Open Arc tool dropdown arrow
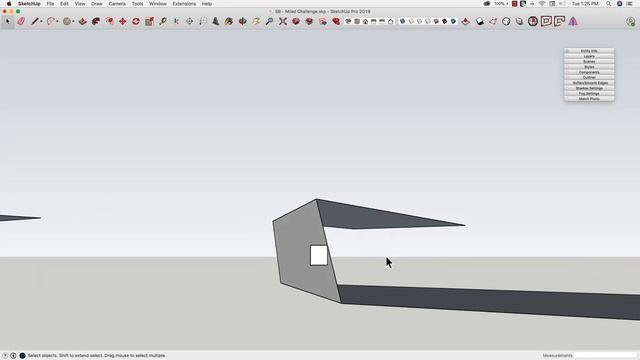640x360 pixels. point(57,22)
